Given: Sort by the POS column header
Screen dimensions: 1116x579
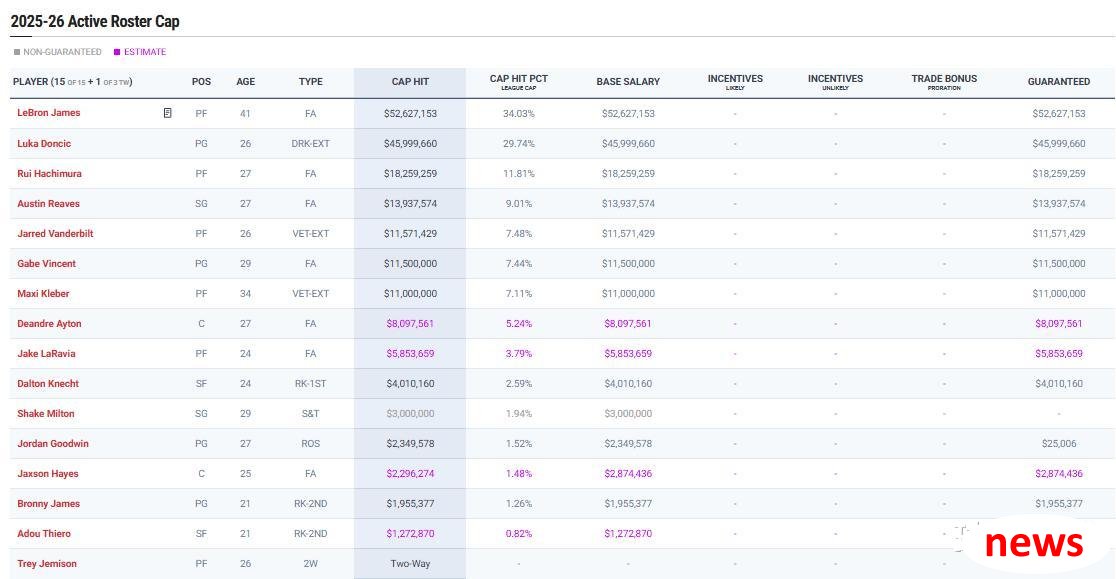Looking at the screenshot, I should (x=201, y=82).
